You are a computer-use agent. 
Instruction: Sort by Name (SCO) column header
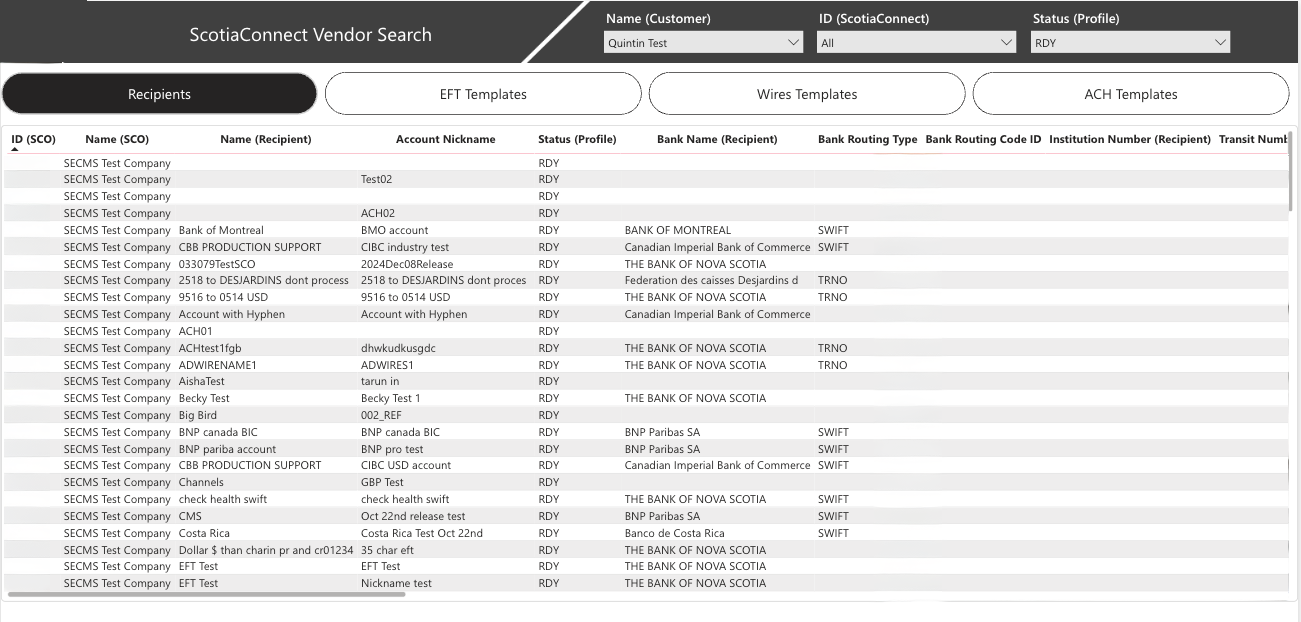[117, 139]
